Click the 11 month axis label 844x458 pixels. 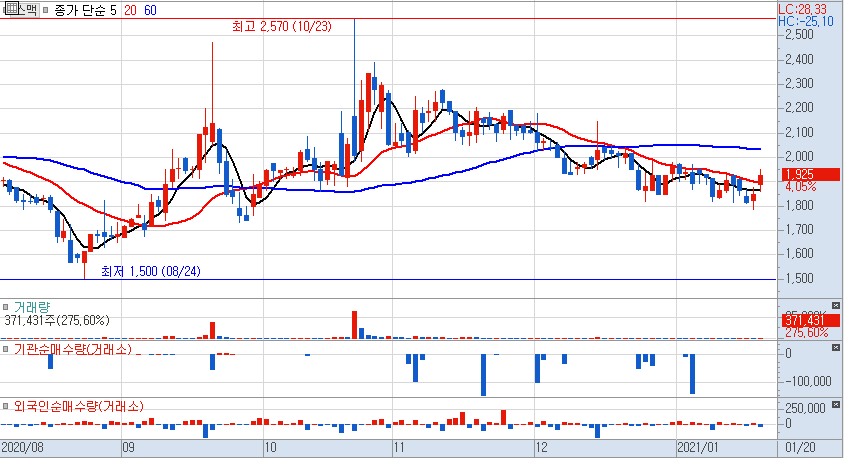[399, 447]
